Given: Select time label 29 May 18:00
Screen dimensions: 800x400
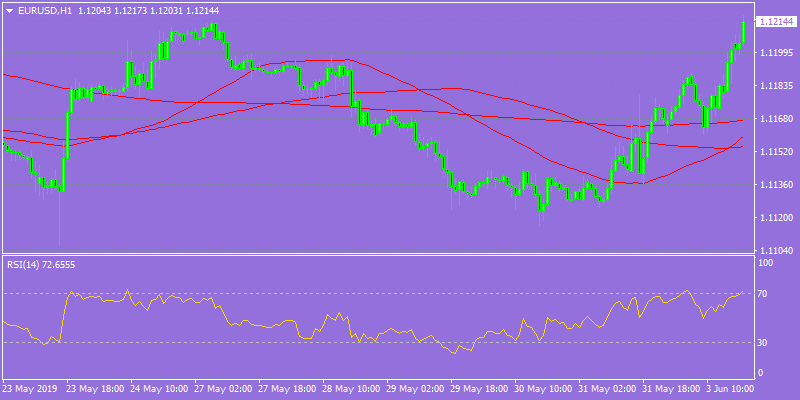Looking at the screenshot, I should 480,389.
